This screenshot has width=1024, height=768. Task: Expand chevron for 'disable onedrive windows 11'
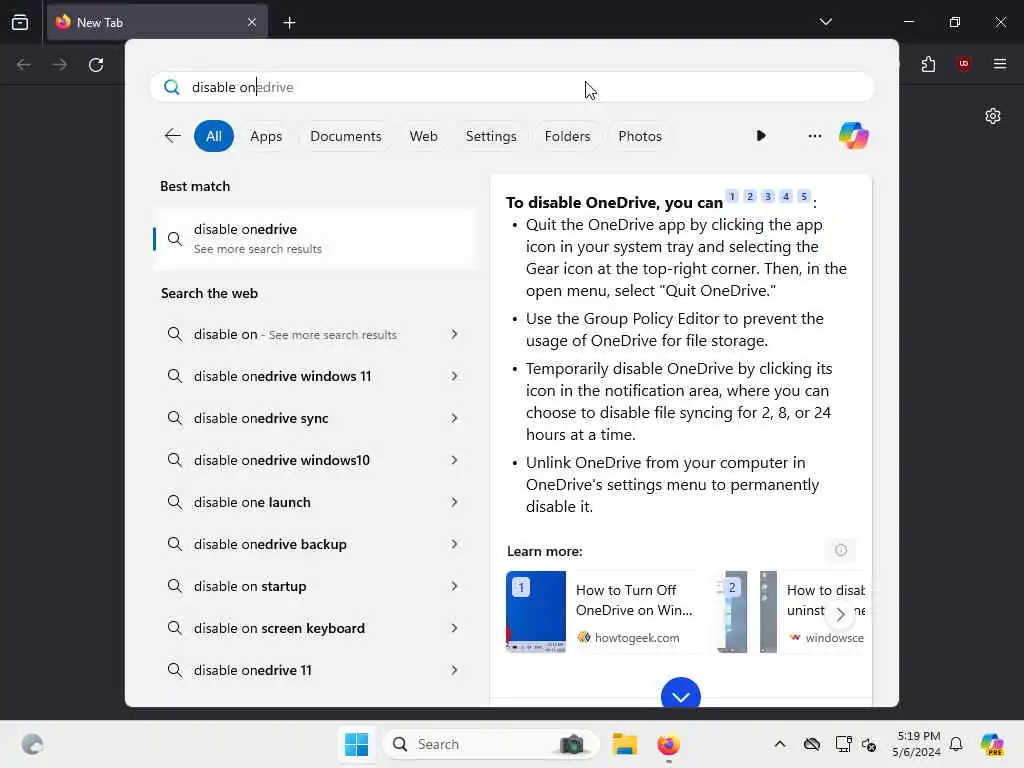[455, 376]
